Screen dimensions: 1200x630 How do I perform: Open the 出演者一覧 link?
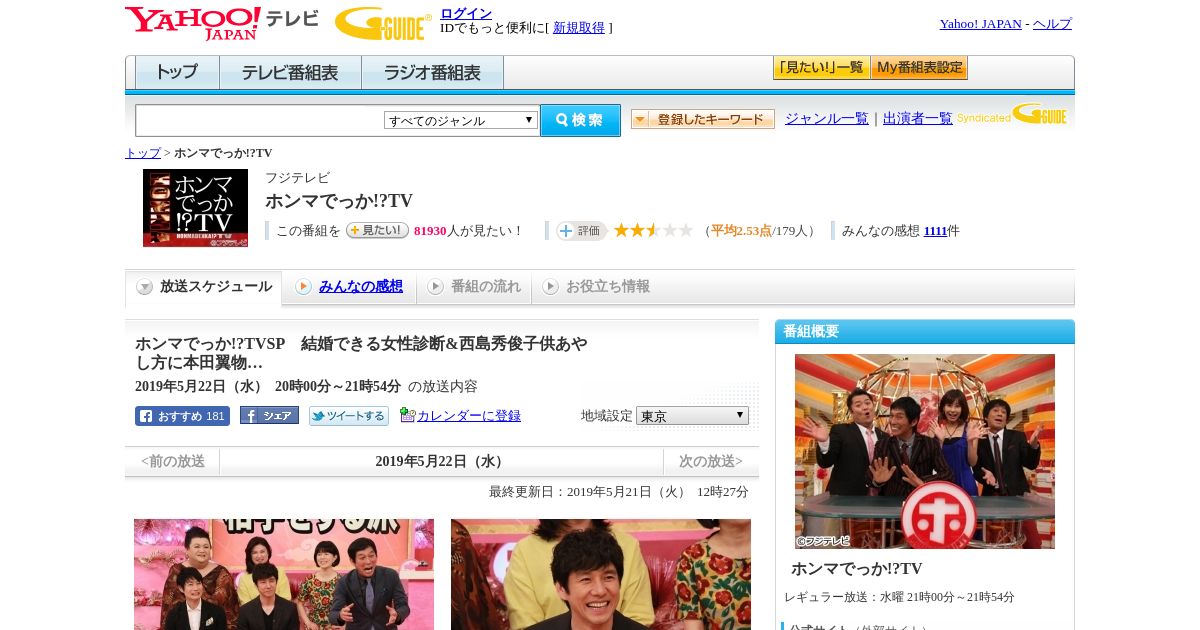(918, 118)
